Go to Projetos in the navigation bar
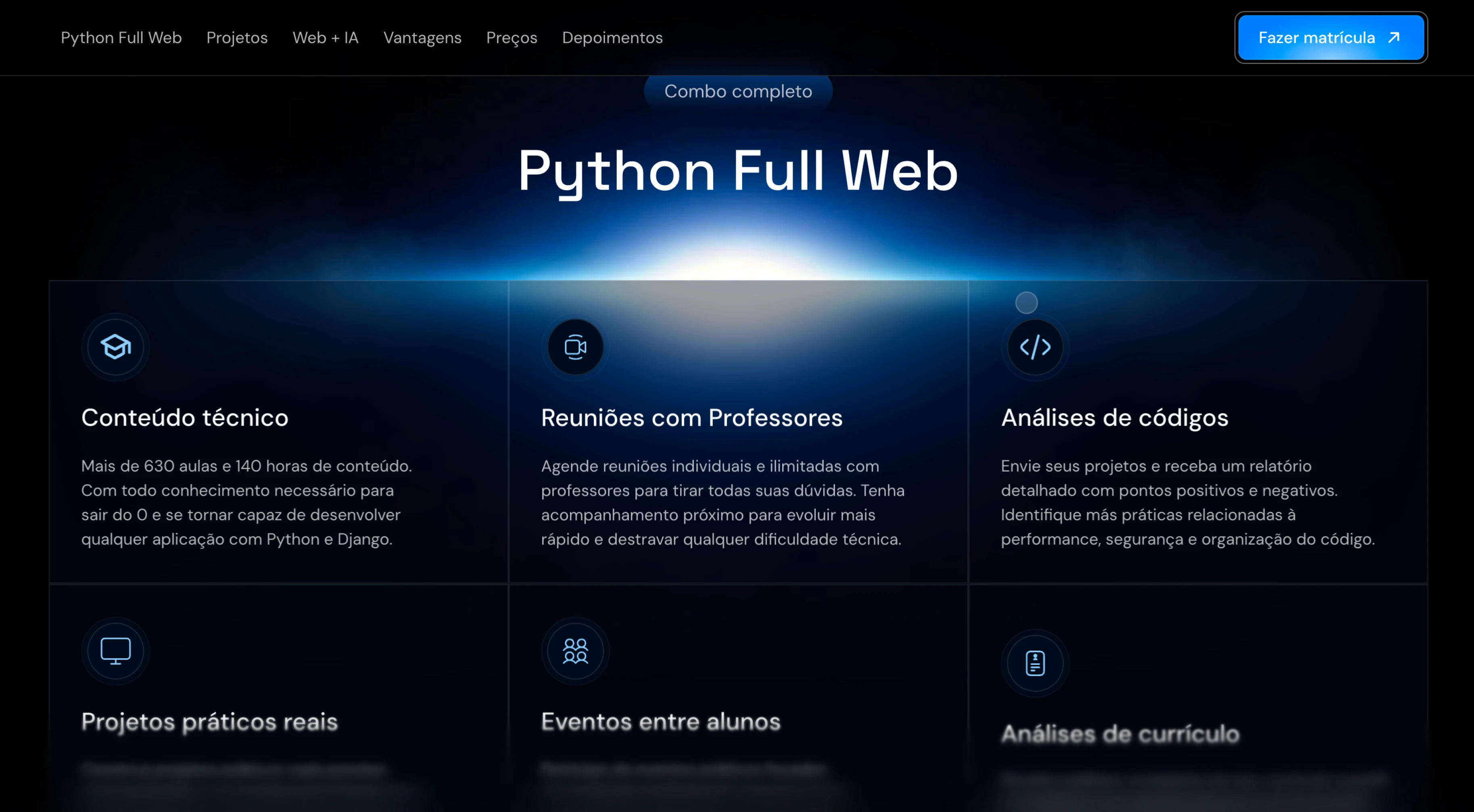This screenshot has width=1474, height=812. [x=237, y=38]
